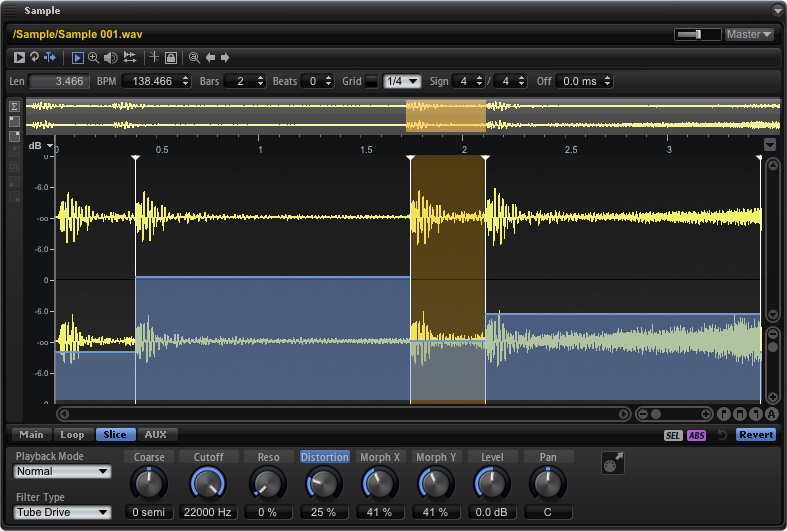The height and width of the screenshot is (531, 787).
Task: Click the volume slider beside Master
Action: click(697, 34)
